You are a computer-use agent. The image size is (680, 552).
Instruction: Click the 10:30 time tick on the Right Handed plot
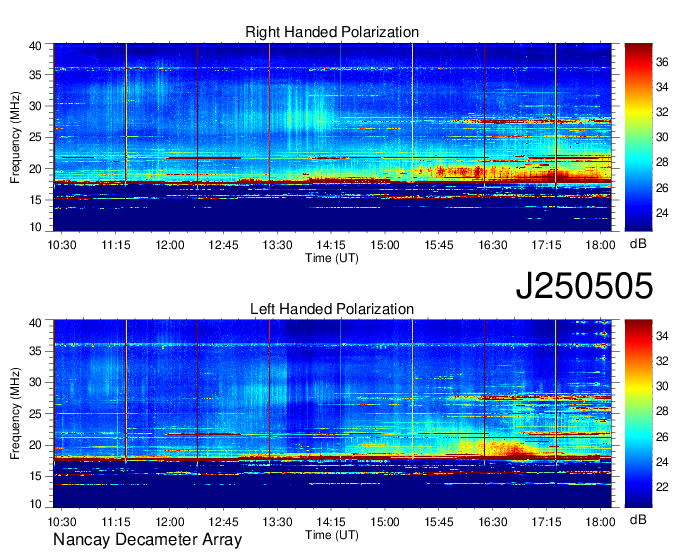click(x=62, y=245)
